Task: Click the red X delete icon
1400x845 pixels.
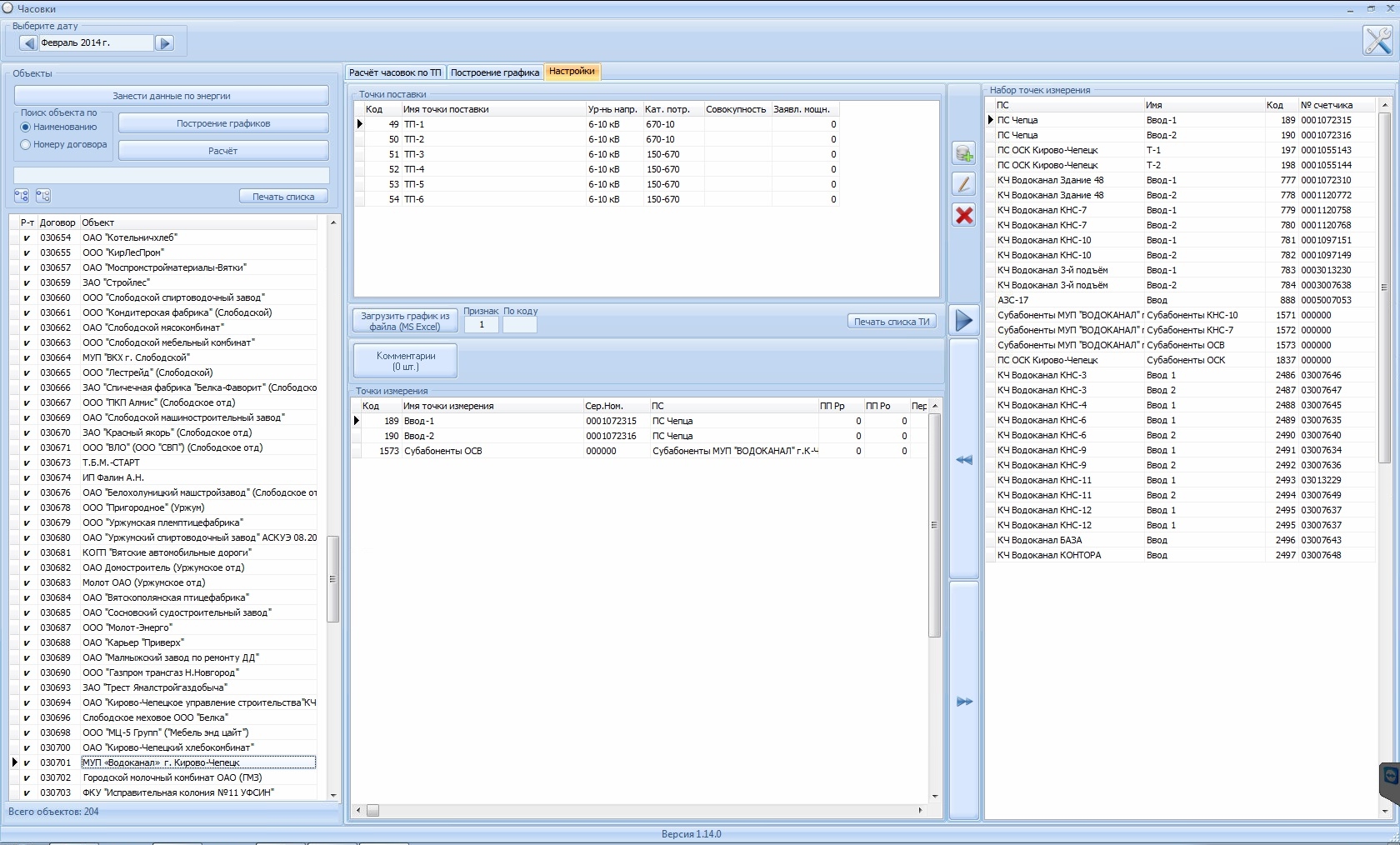Action: point(964,215)
